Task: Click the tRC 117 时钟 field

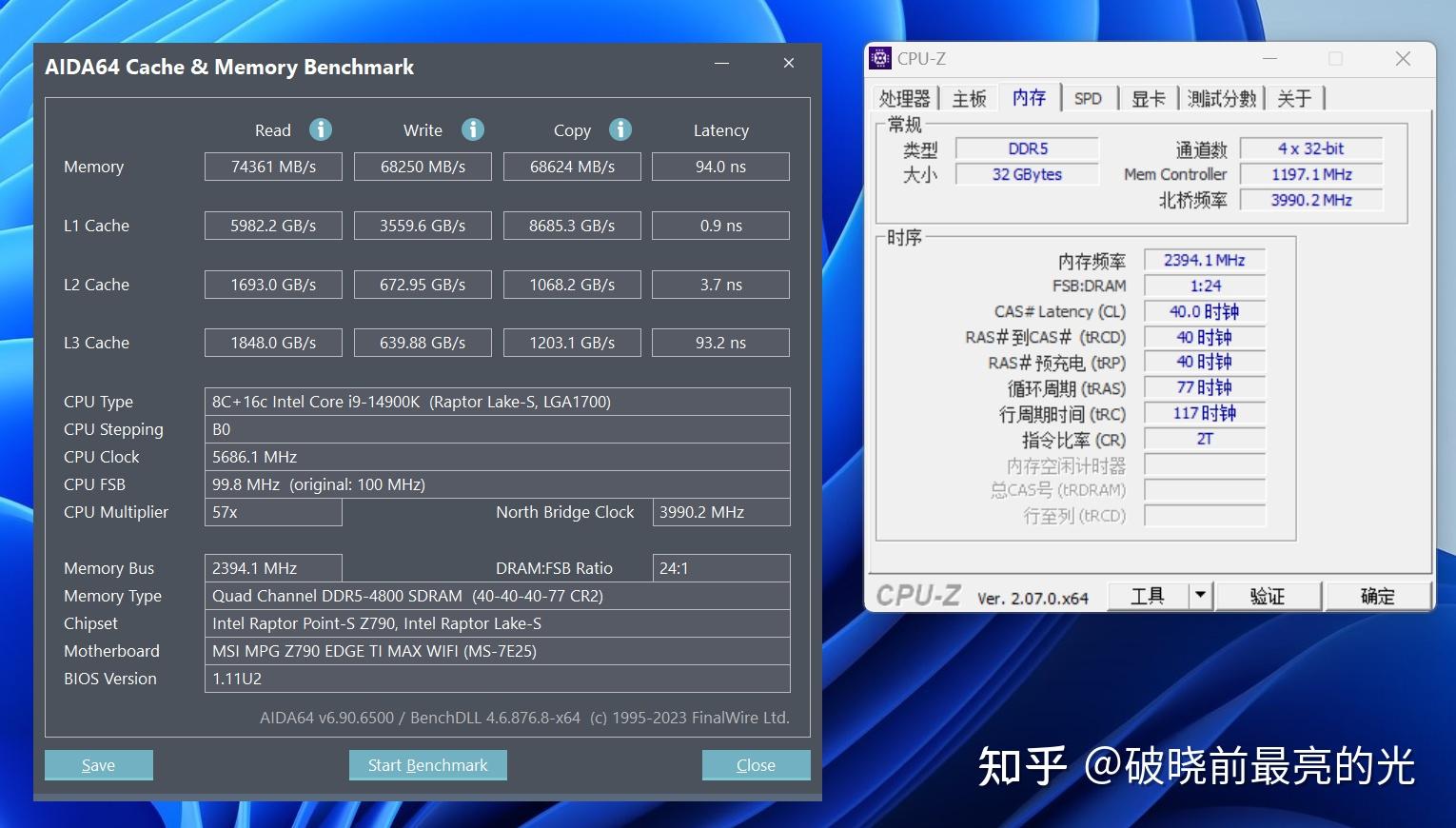Action: click(1205, 413)
